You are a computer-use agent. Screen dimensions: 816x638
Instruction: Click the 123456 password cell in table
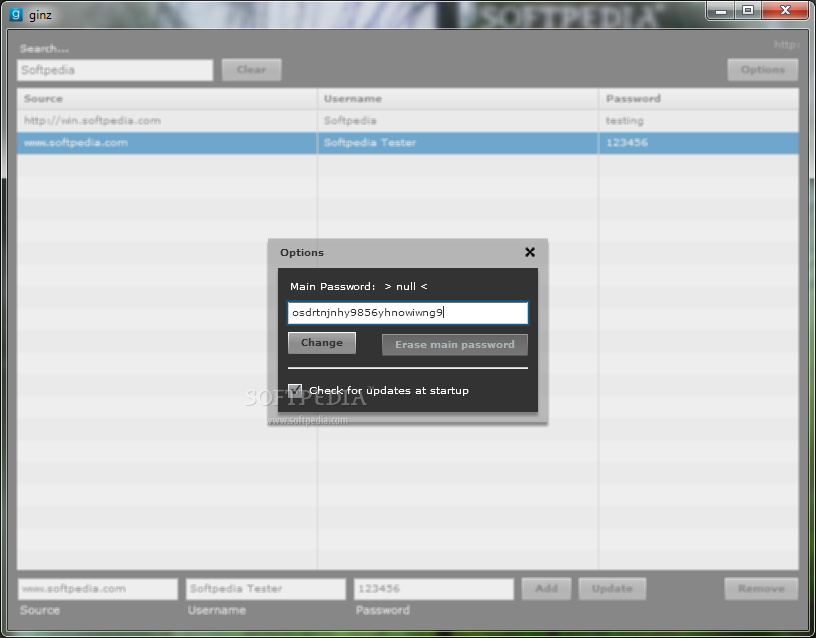point(698,143)
